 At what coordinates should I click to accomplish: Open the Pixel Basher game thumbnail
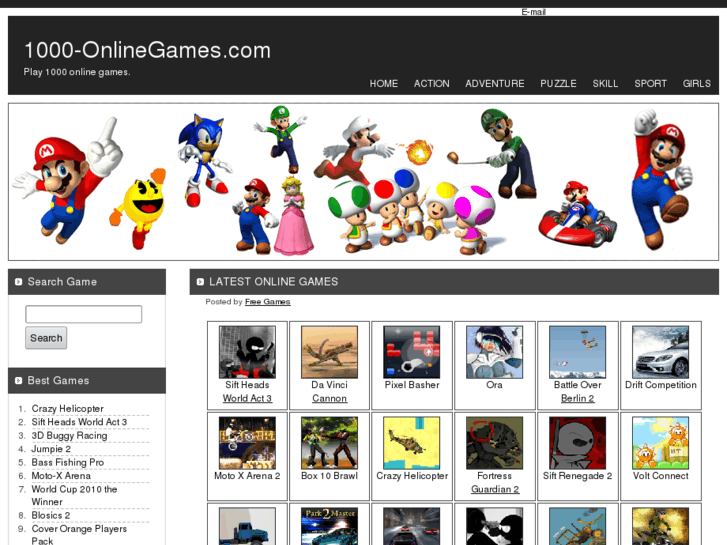[412, 352]
